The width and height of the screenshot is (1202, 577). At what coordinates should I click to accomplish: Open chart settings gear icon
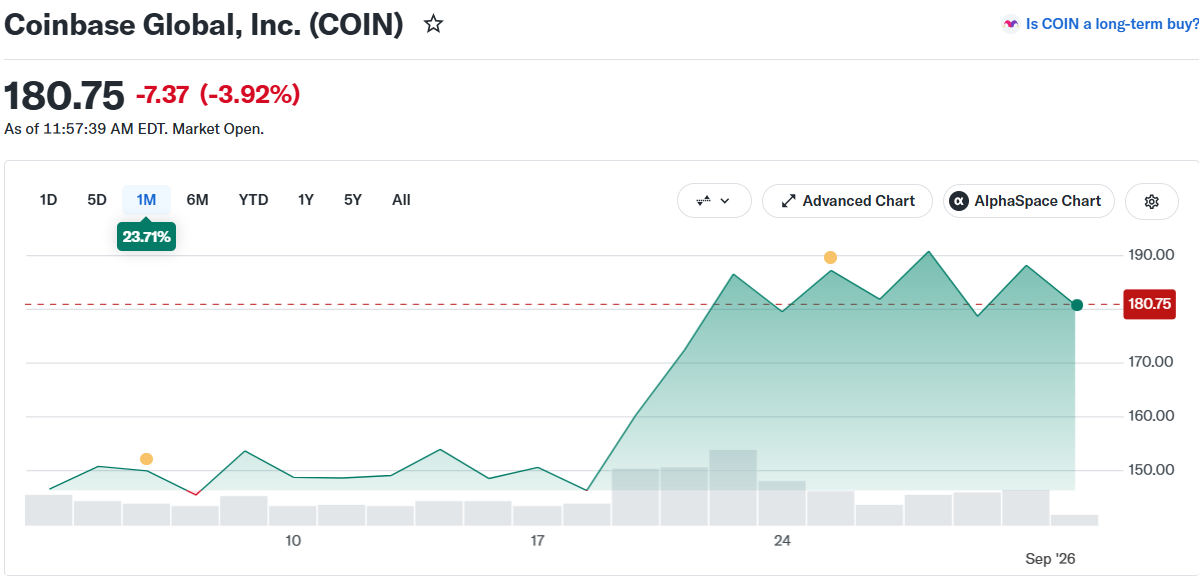(x=1151, y=201)
